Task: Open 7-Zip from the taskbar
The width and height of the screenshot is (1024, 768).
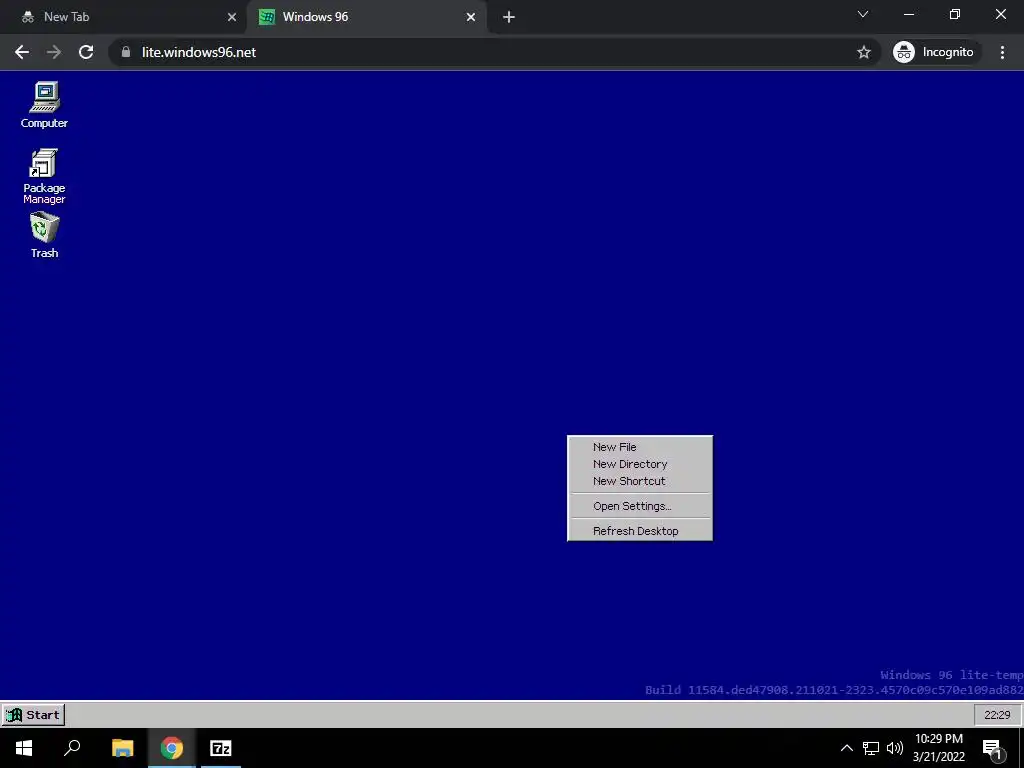Action: pyautogui.click(x=221, y=748)
